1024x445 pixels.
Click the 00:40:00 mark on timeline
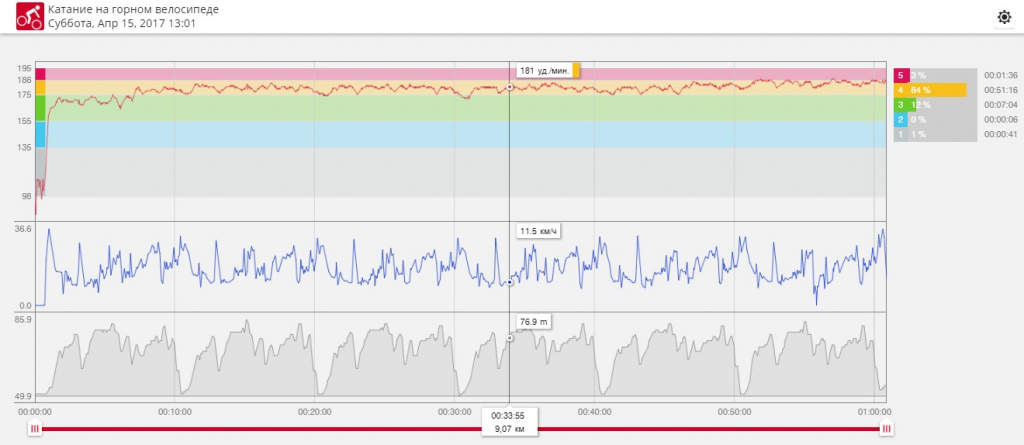click(594, 412)
